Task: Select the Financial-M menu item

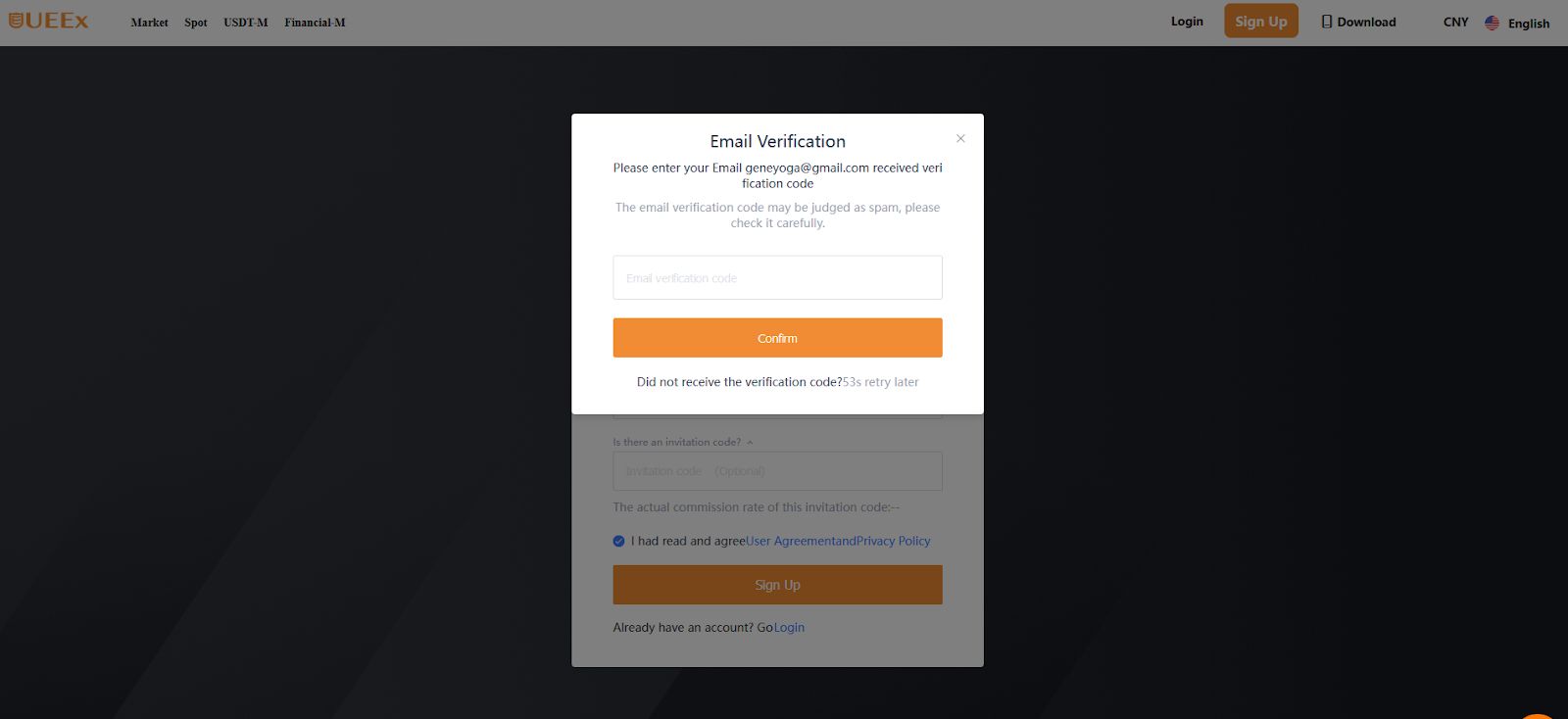Action: (x=315, y=23)
